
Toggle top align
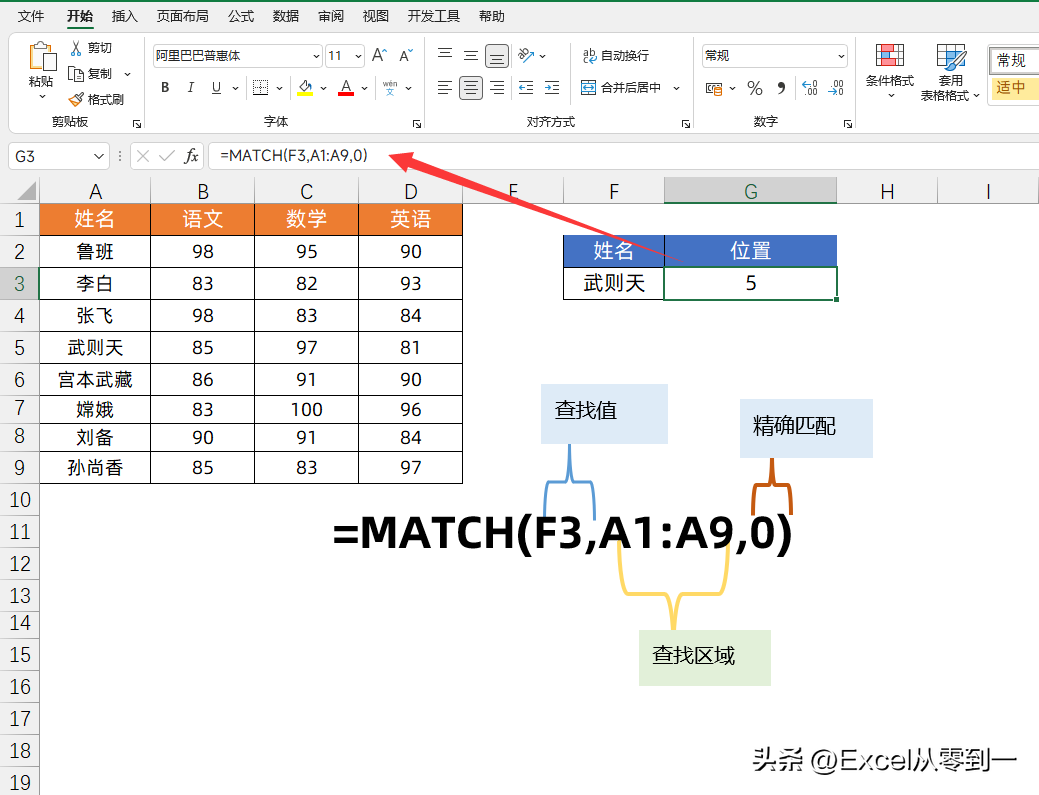coord(445,56)
